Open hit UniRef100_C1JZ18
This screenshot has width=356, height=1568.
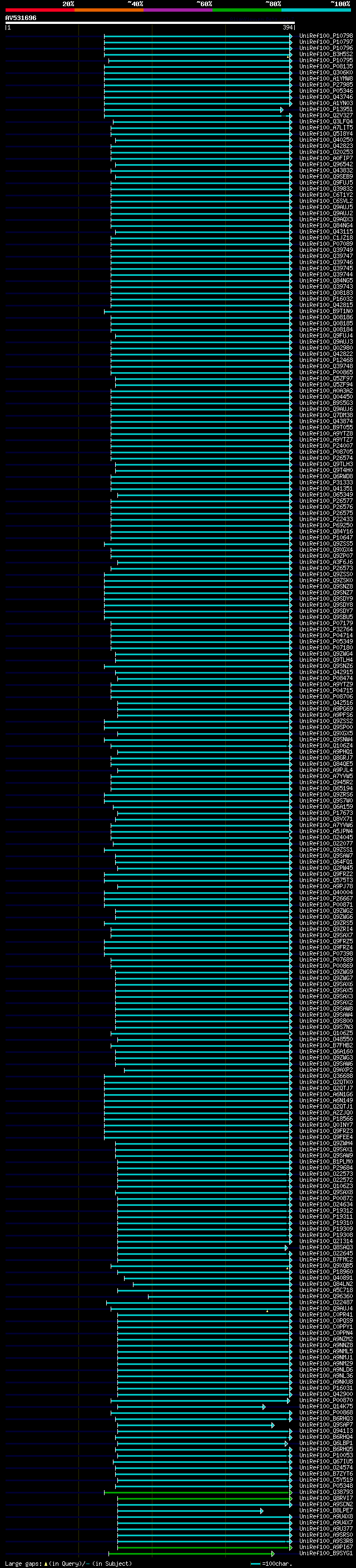click(325, 238)
